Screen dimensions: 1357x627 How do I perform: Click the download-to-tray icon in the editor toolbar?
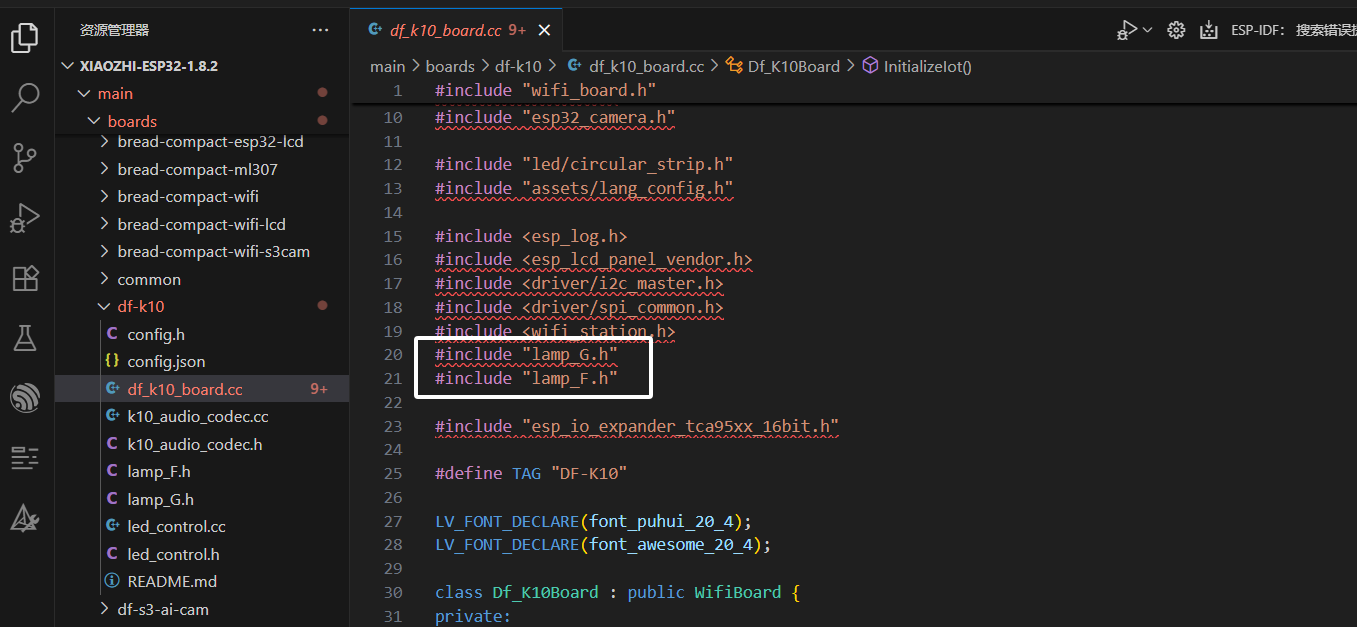click(x=1208, y=30)
